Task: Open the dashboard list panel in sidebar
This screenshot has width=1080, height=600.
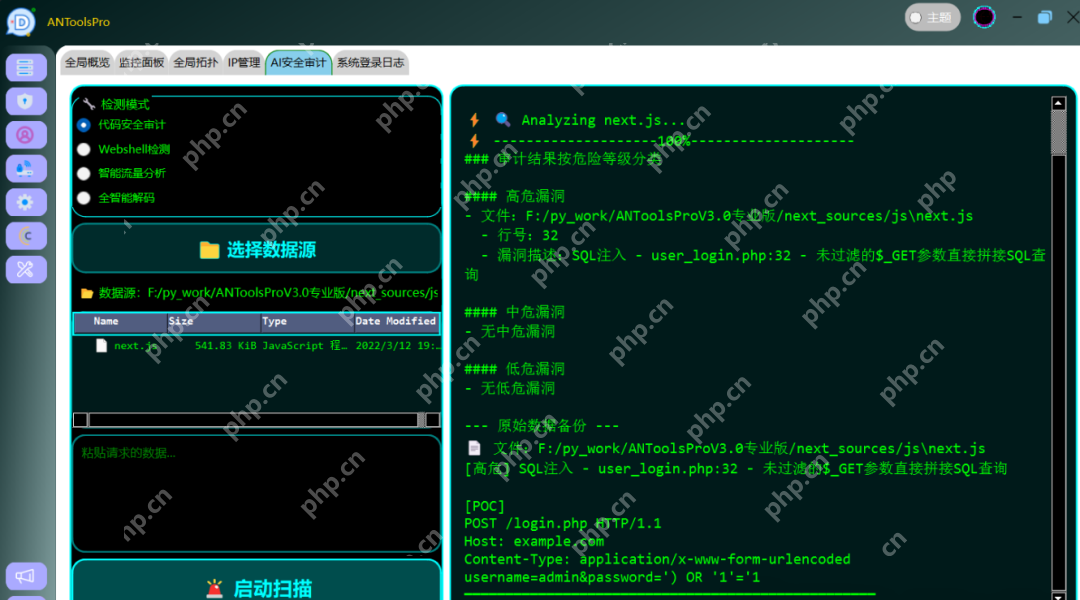Action: coord(24,66)
